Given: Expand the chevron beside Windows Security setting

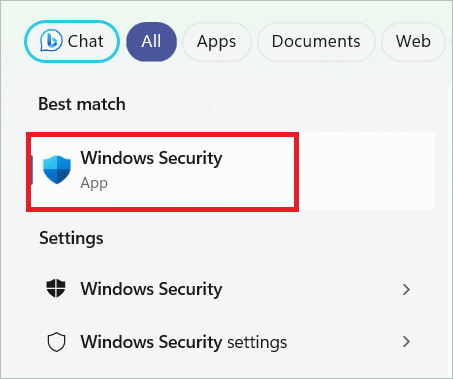Looking at the screenshot, I should click(x=406, y=289).
